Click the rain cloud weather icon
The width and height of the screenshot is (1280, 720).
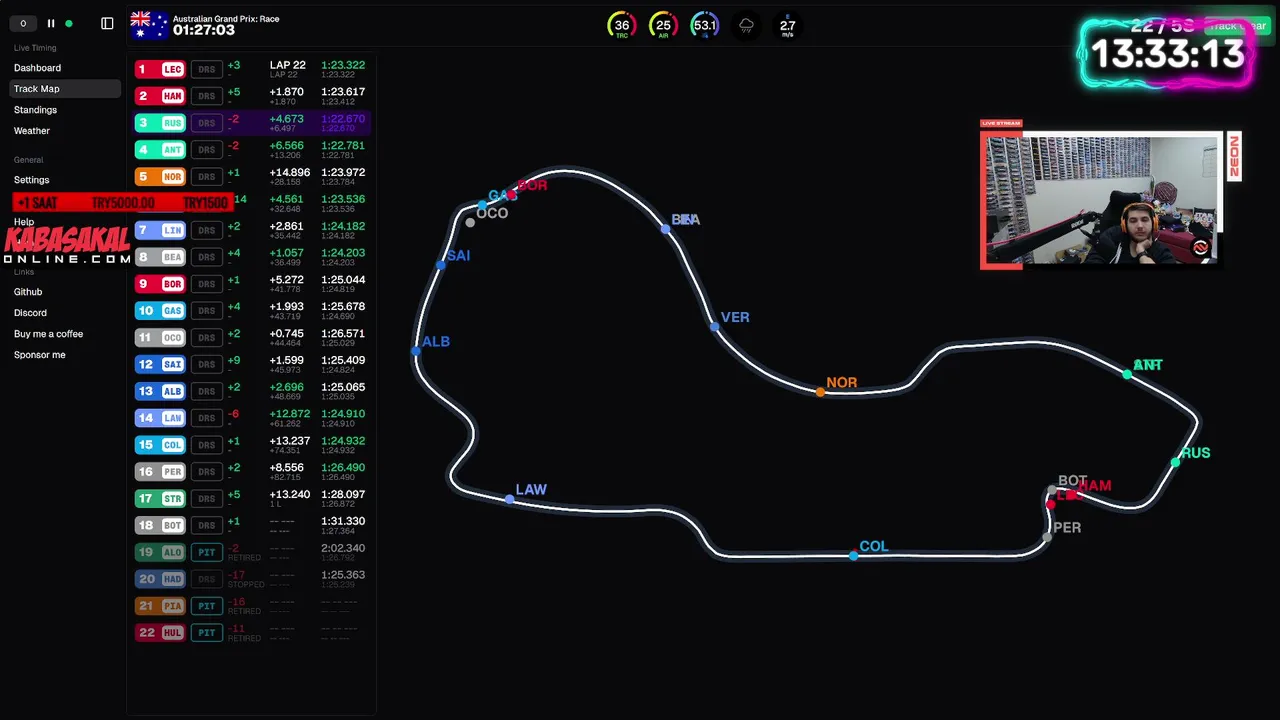pyautogui.click(x=746, y=26)
